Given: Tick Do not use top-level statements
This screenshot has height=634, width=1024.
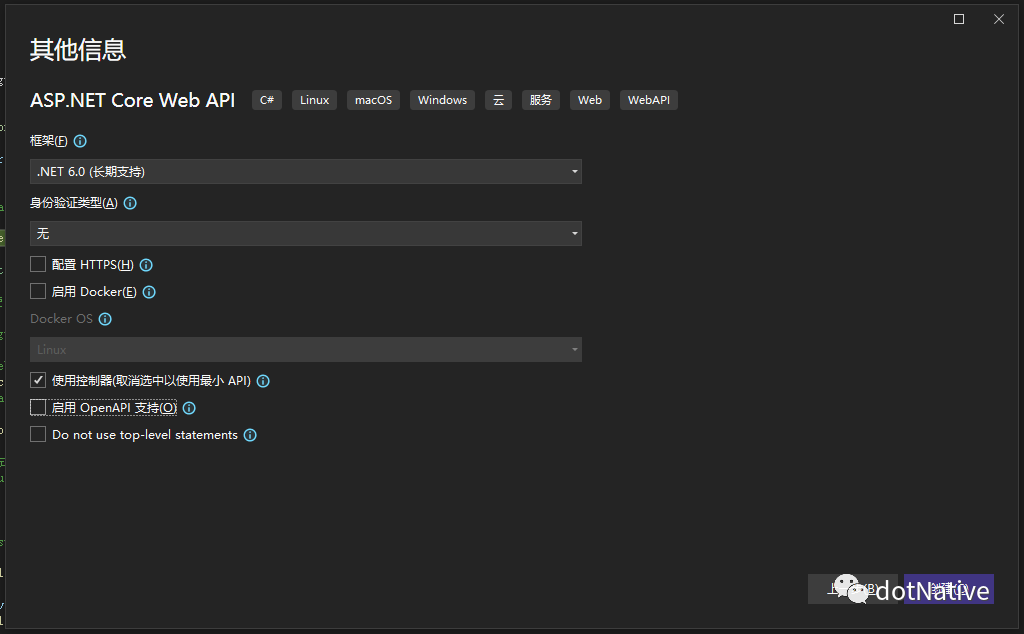Looking at the screenshot, I should [x=38, y=434].
